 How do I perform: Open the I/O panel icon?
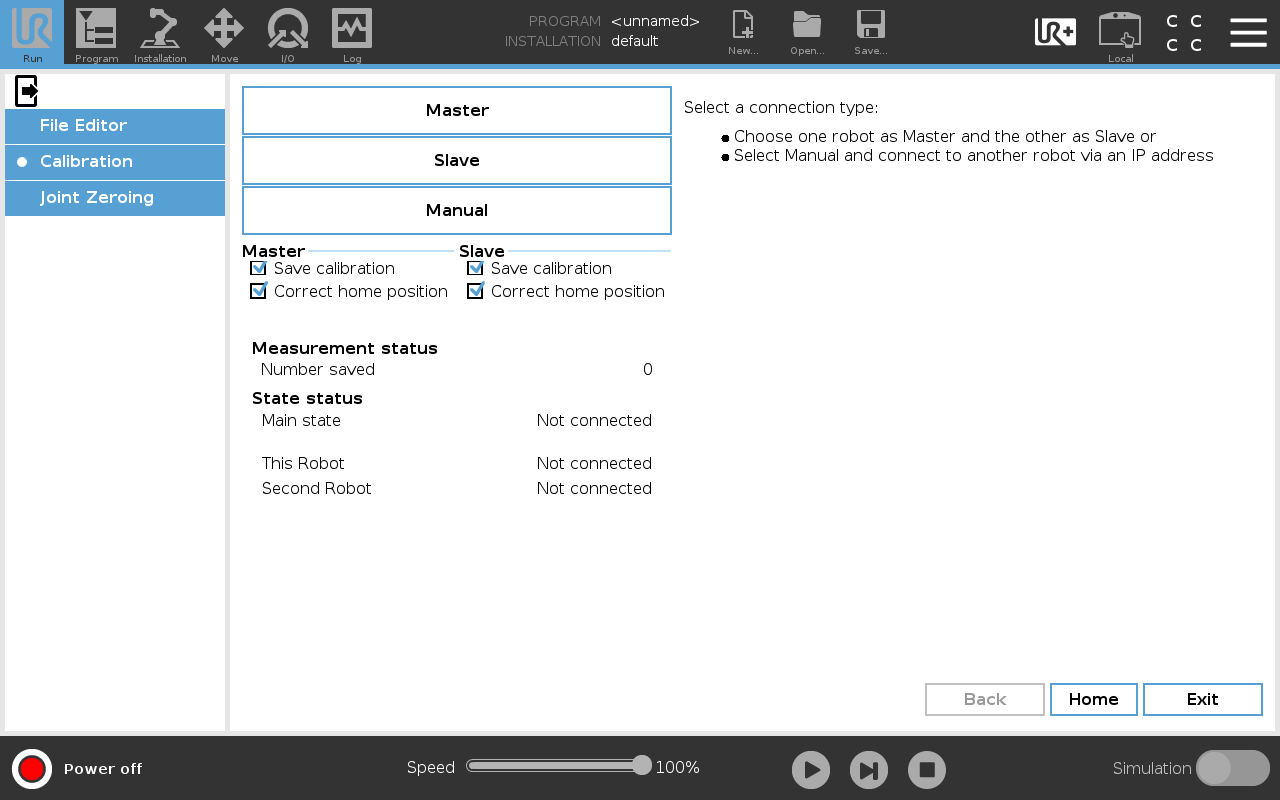[288, 32]
